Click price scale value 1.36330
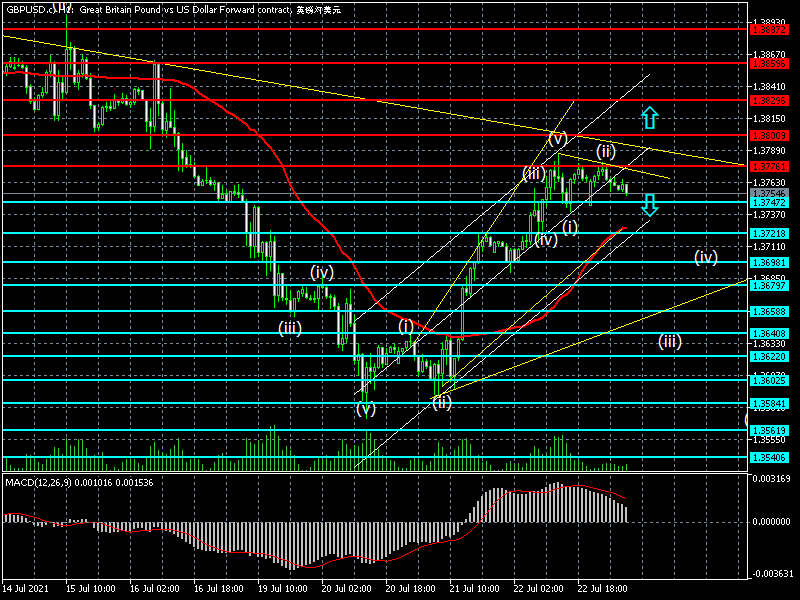The image size is (800, 600). click(769, 344)
